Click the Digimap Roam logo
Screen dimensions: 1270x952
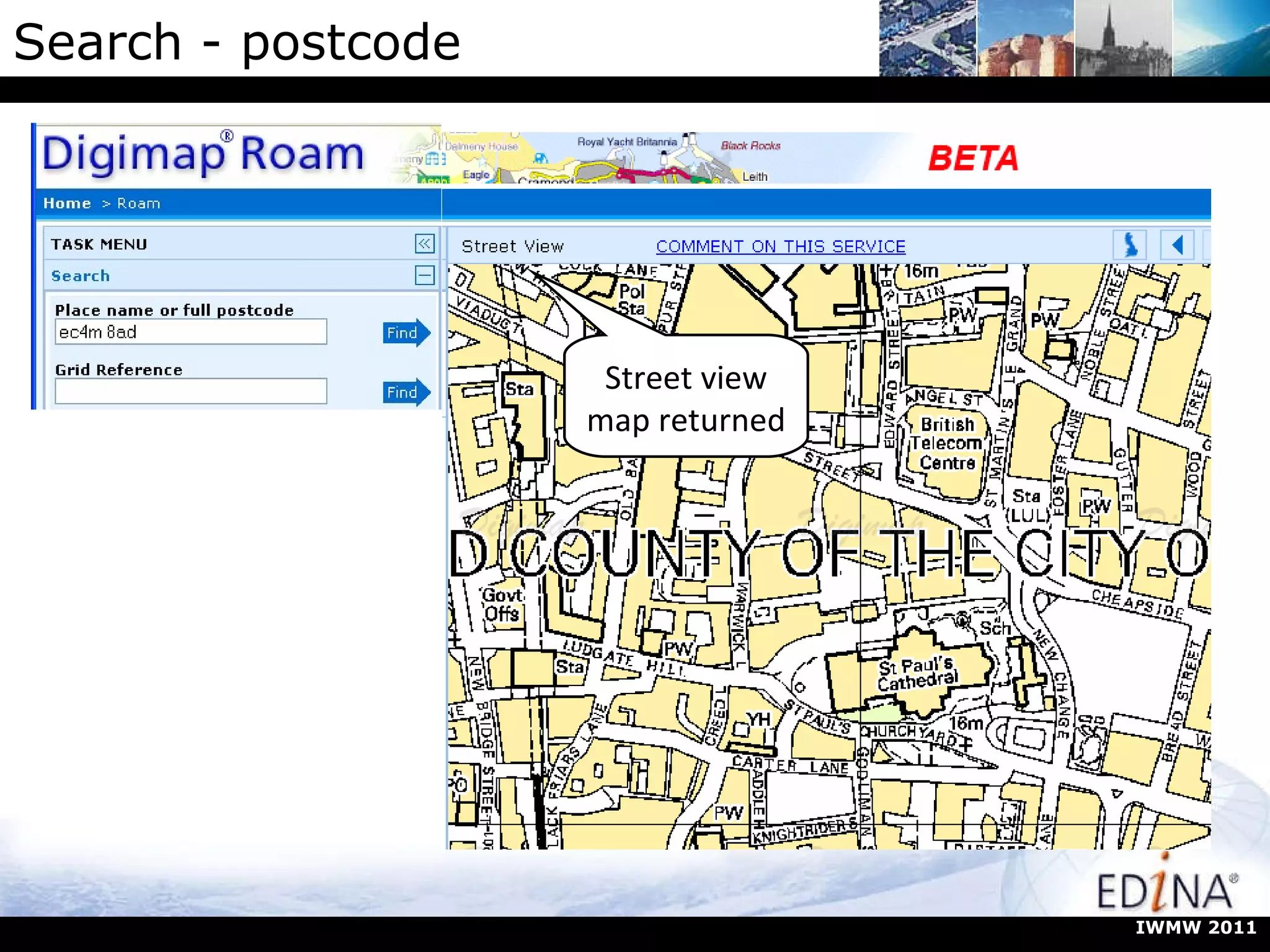tap(203, 154)
